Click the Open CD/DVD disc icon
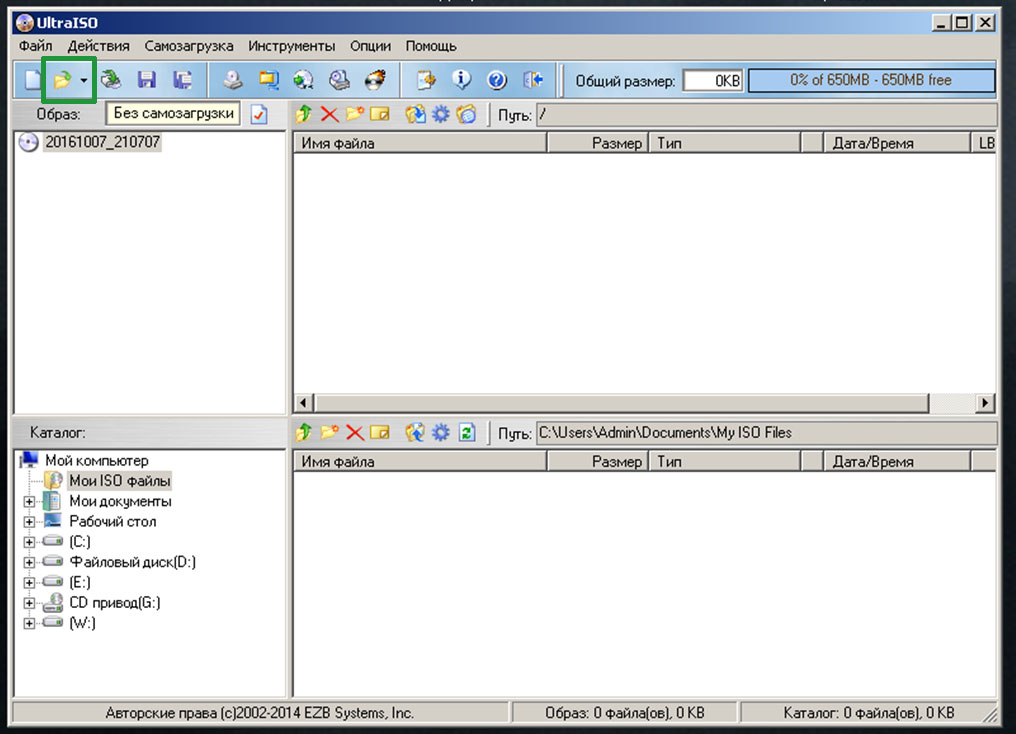Image resolution: width=1016 pixels, height=734 pixels. 111,80
